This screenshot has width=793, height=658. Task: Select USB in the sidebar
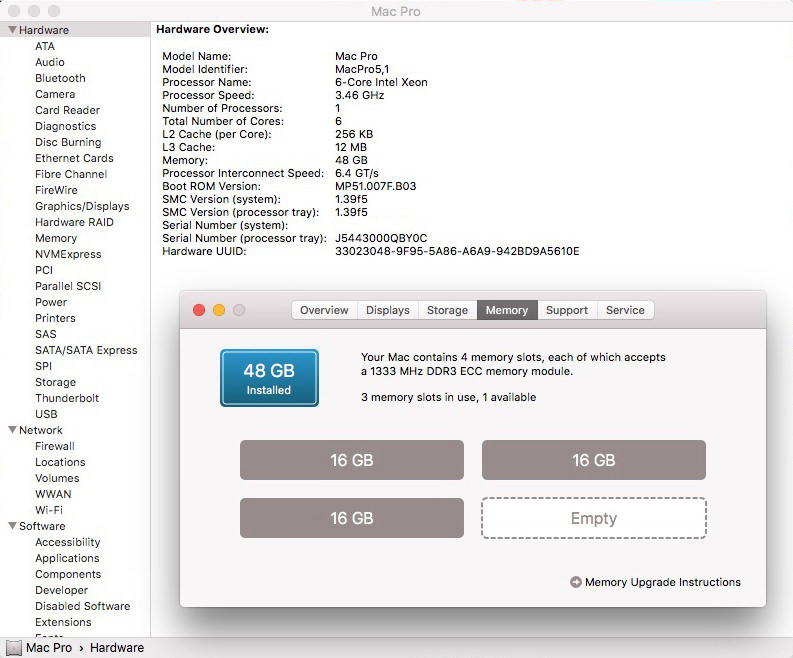point(46,414)
